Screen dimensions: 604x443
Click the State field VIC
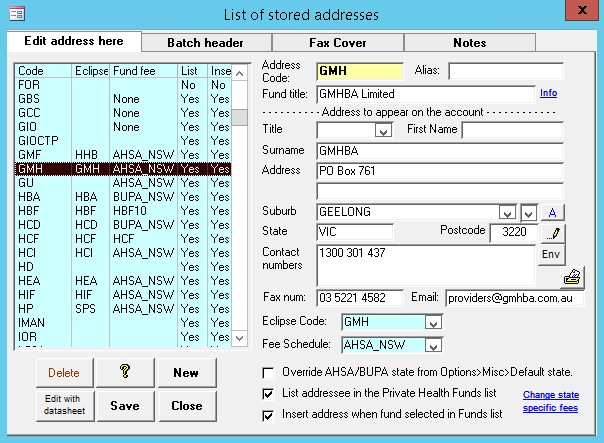tap(355, 232)
